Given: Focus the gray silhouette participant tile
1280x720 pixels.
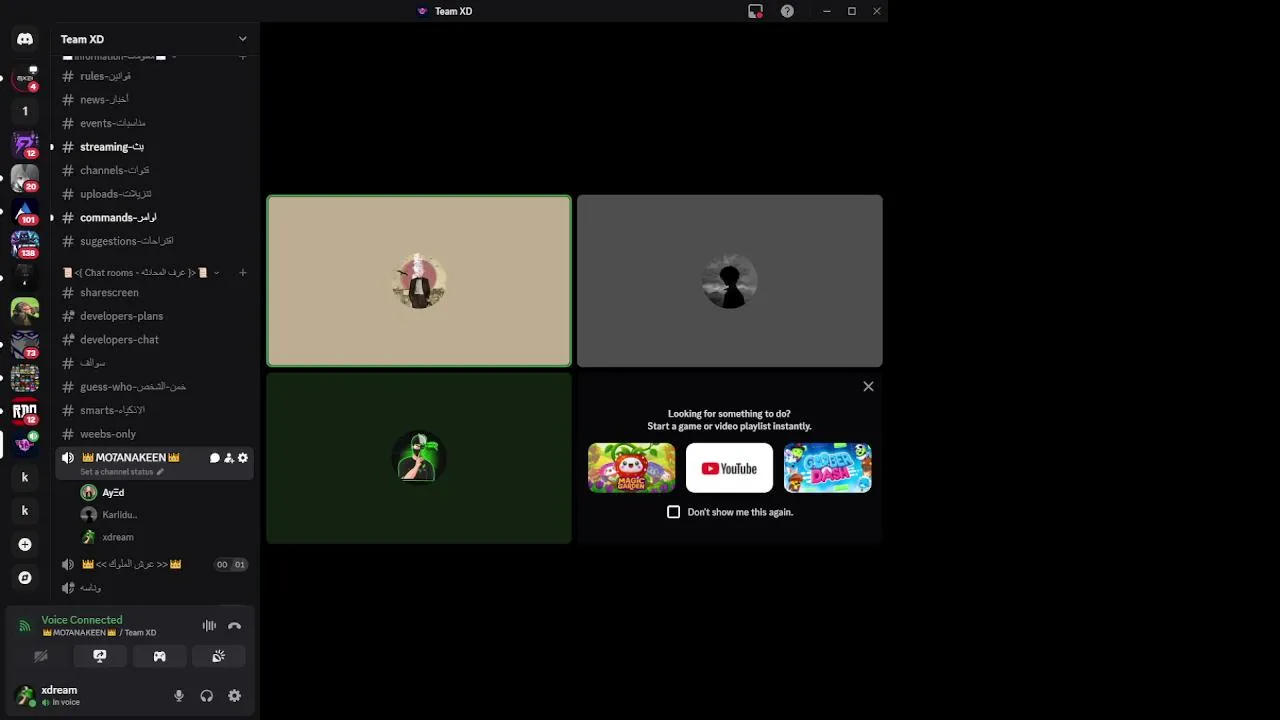Looking at the screenshot, I should (x=729, y=281).
